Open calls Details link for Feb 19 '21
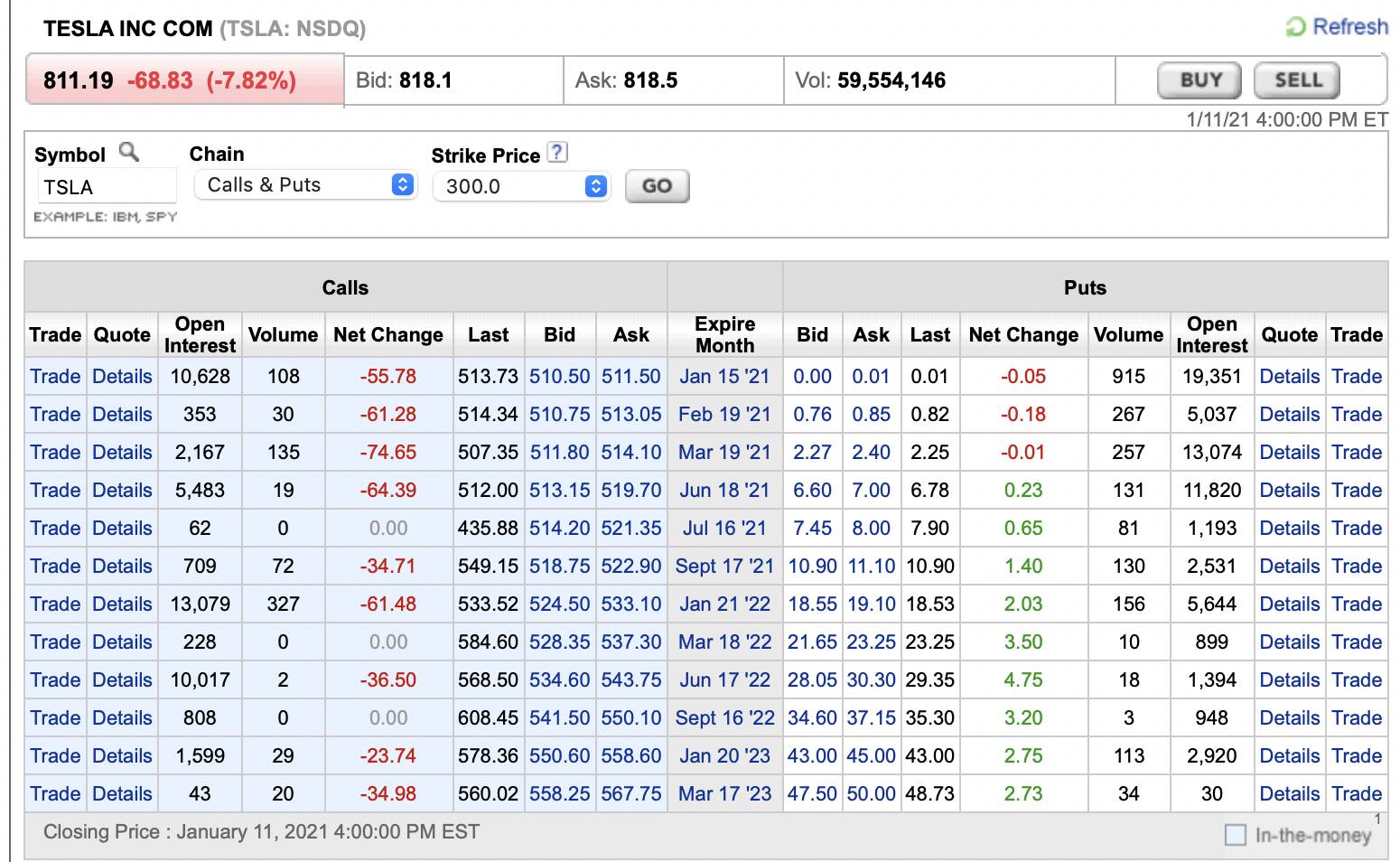Viewport: 1400px width, 862px height. [x=122, y=414]
